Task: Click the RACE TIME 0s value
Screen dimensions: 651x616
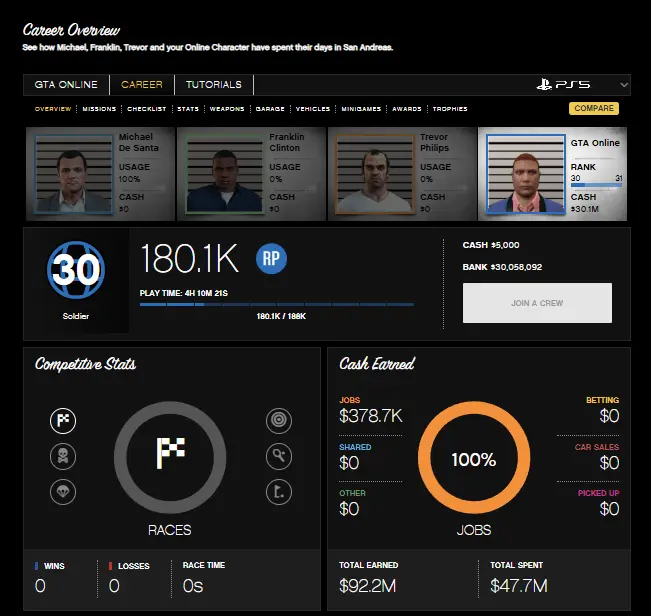Action: click(x=193, y=586)
